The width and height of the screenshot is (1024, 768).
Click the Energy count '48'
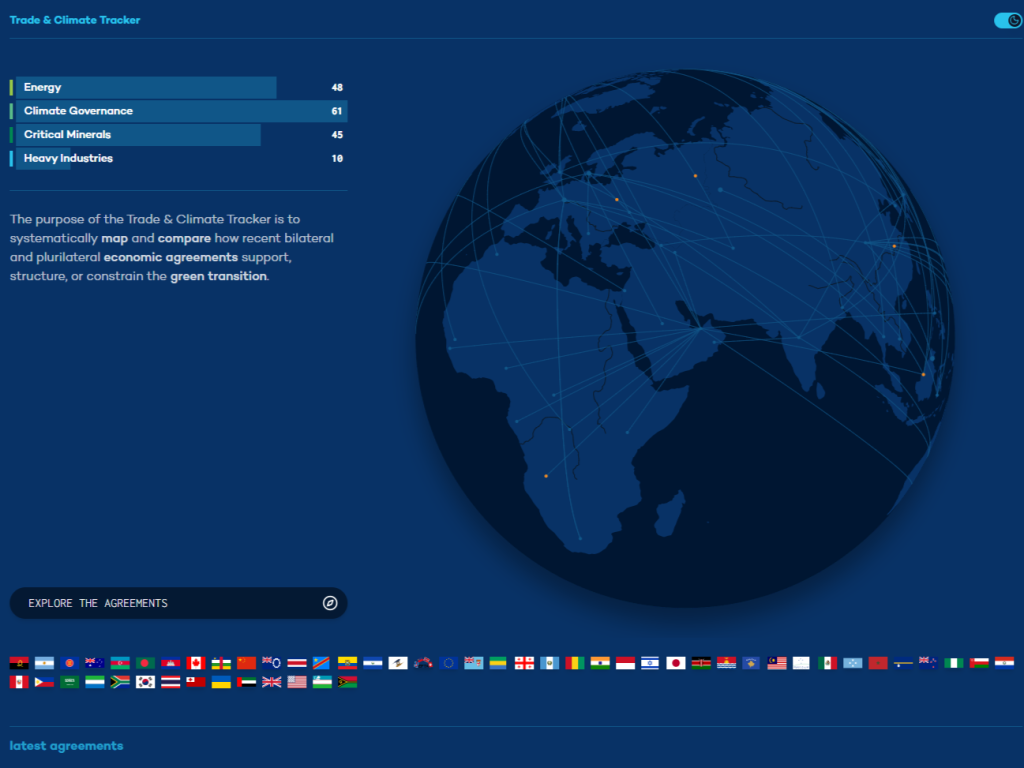[x=337, y=88]
